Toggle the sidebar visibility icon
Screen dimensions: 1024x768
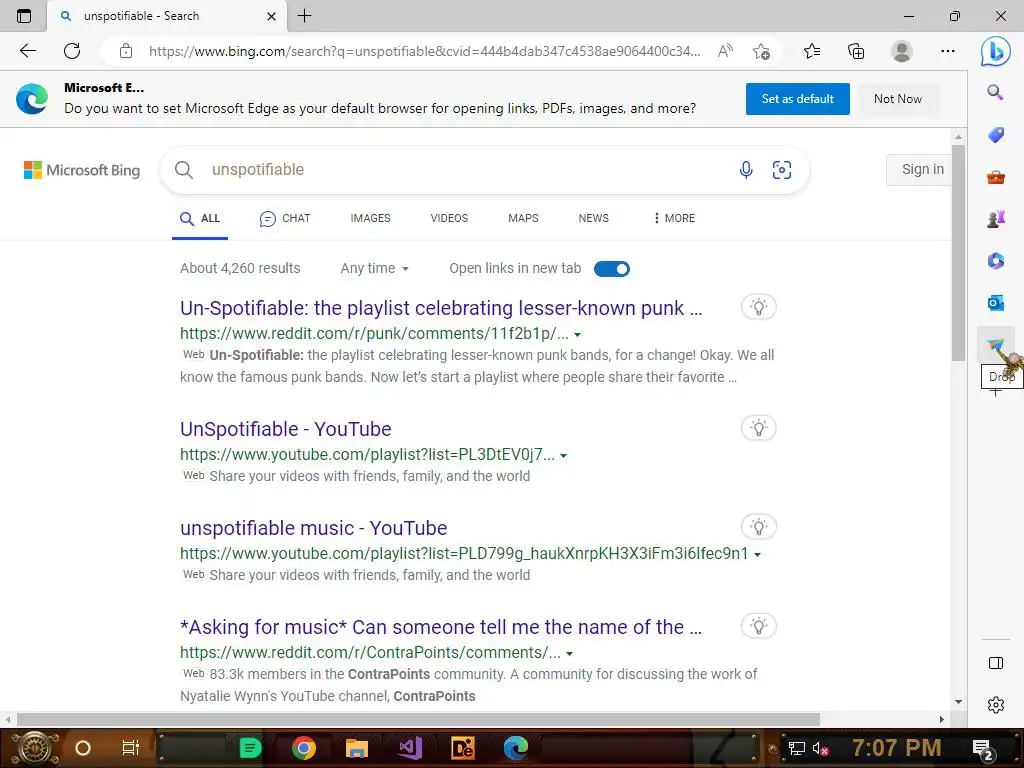995,663
